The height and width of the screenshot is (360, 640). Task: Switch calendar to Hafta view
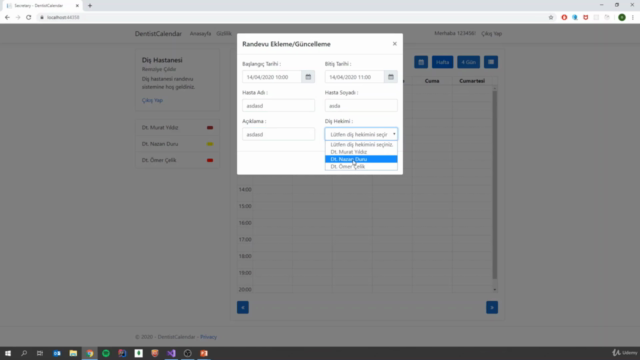click(x=442, y=62)
